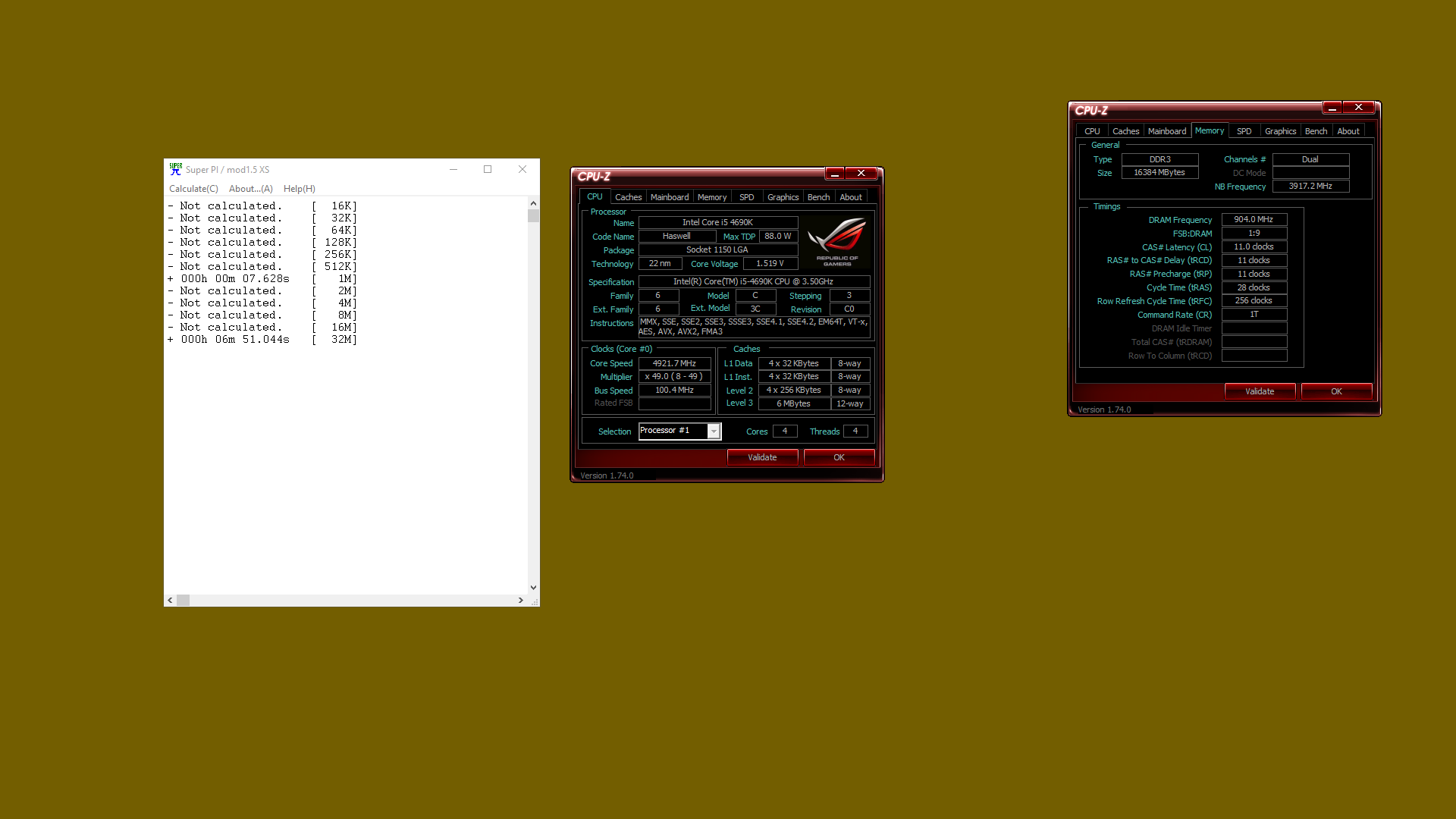Image resolution: width=1456 pixels, height=819 pixels.
Task: Click the ROG Republic of Gamers logo
Action: (x=837, y=242)
